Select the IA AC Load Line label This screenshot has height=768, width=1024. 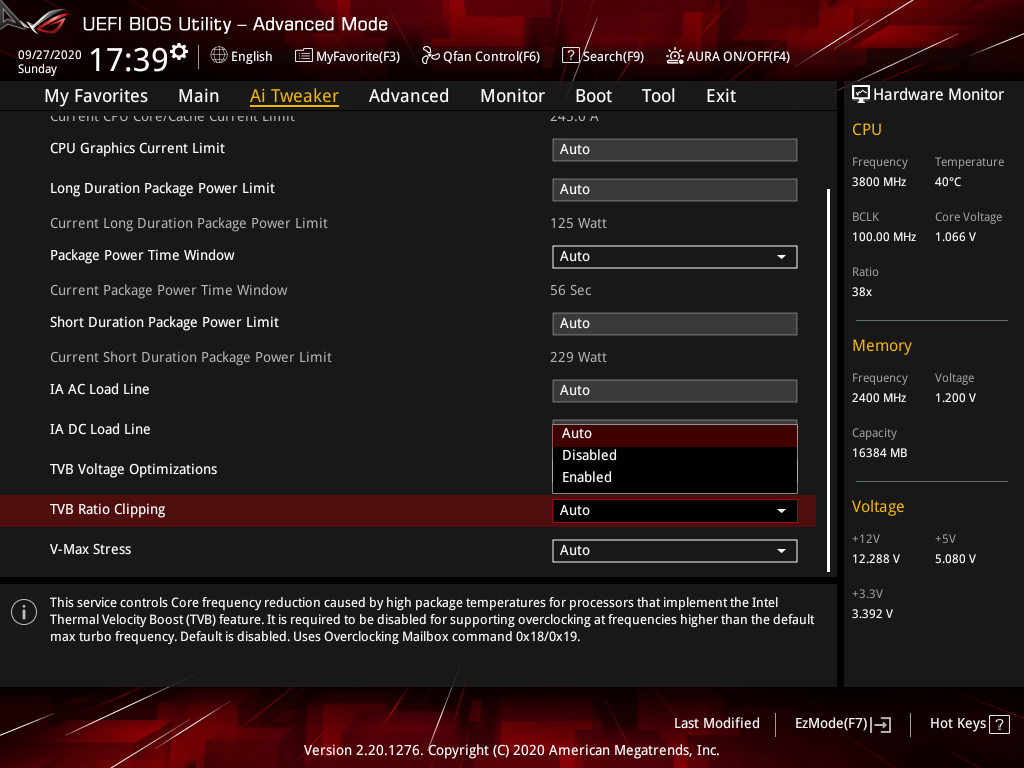pos(100,389)
